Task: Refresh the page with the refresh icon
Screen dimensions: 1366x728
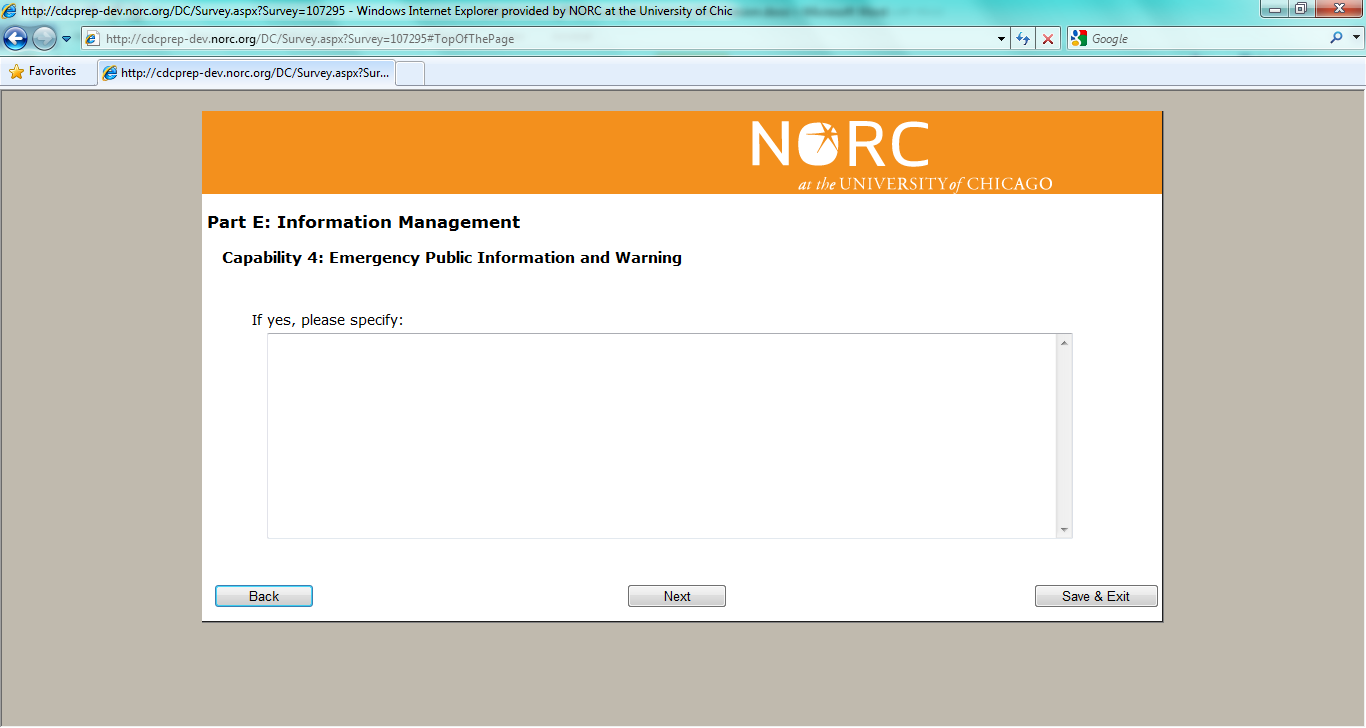Action: 1023,39
